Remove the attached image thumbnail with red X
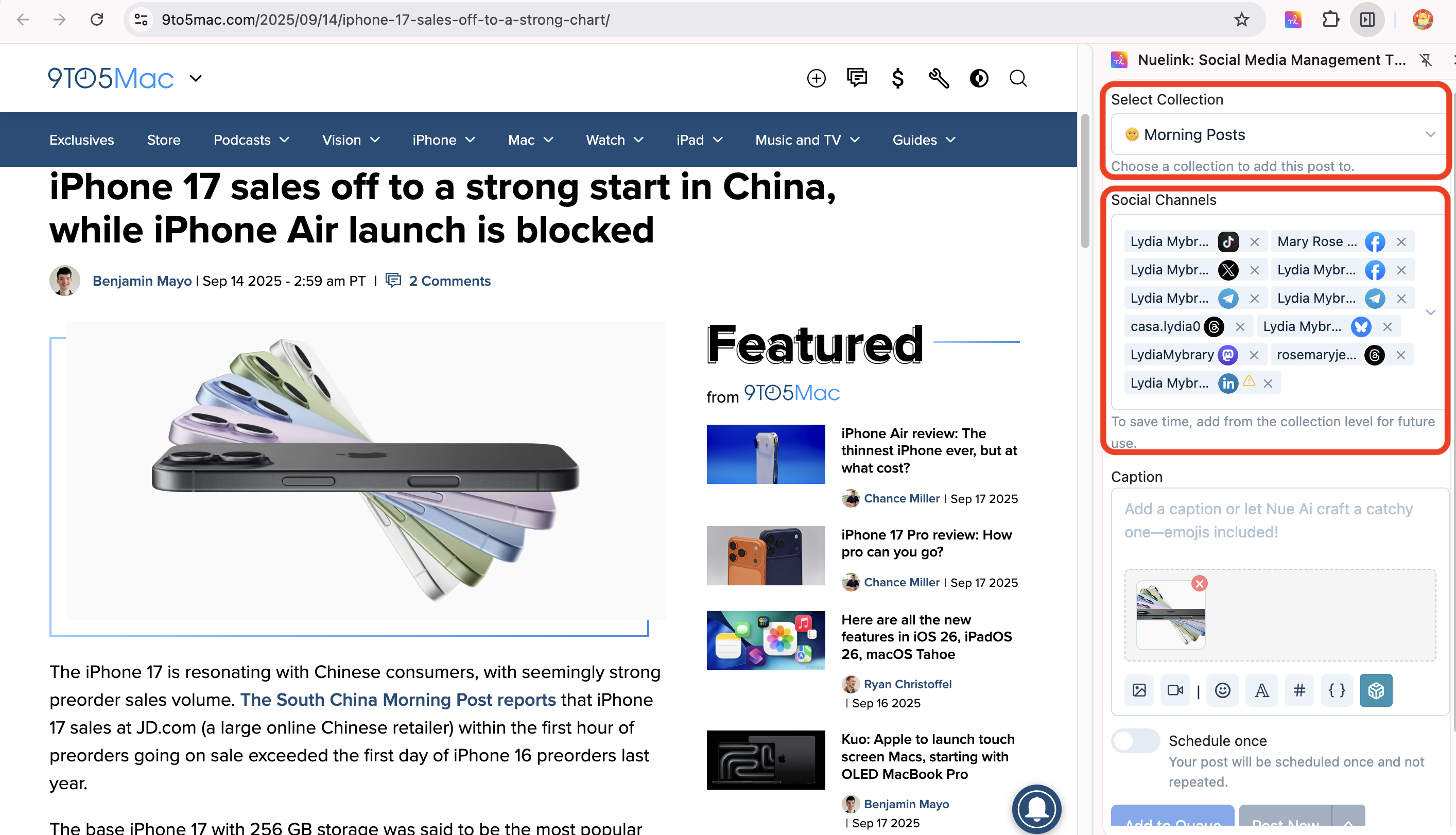Image resolution: width=1456 pixels, height=835 pixels. (x=1199, y=583)
